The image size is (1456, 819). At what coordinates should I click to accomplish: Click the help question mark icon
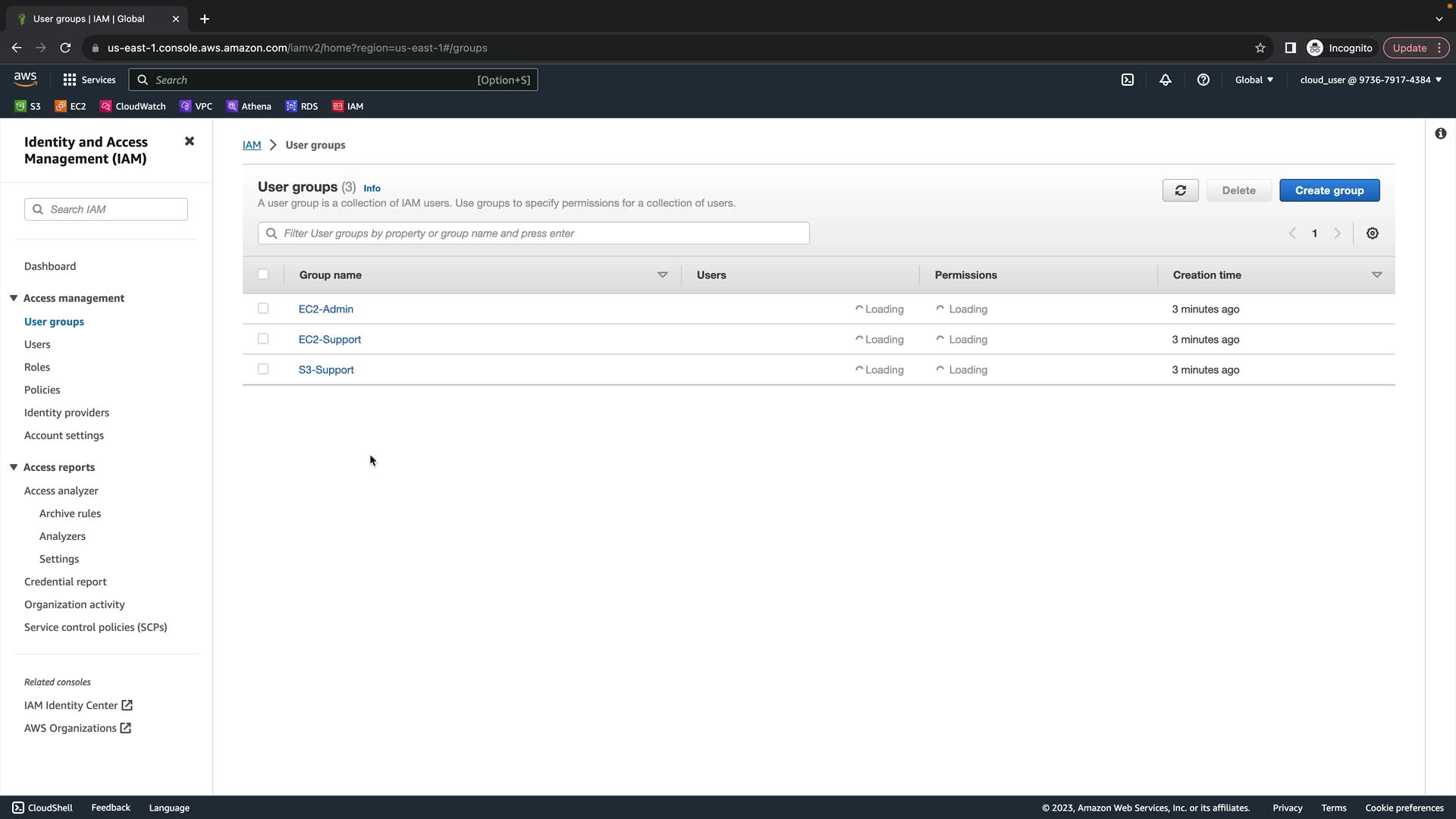click(1203, 80)
